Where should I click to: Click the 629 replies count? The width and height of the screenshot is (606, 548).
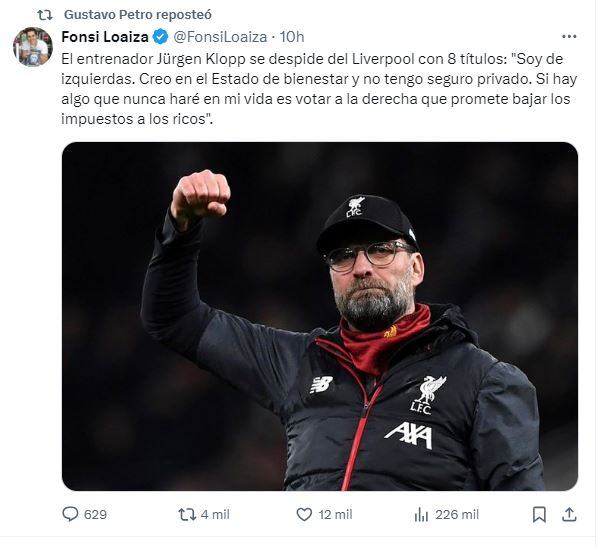[96, 514]
